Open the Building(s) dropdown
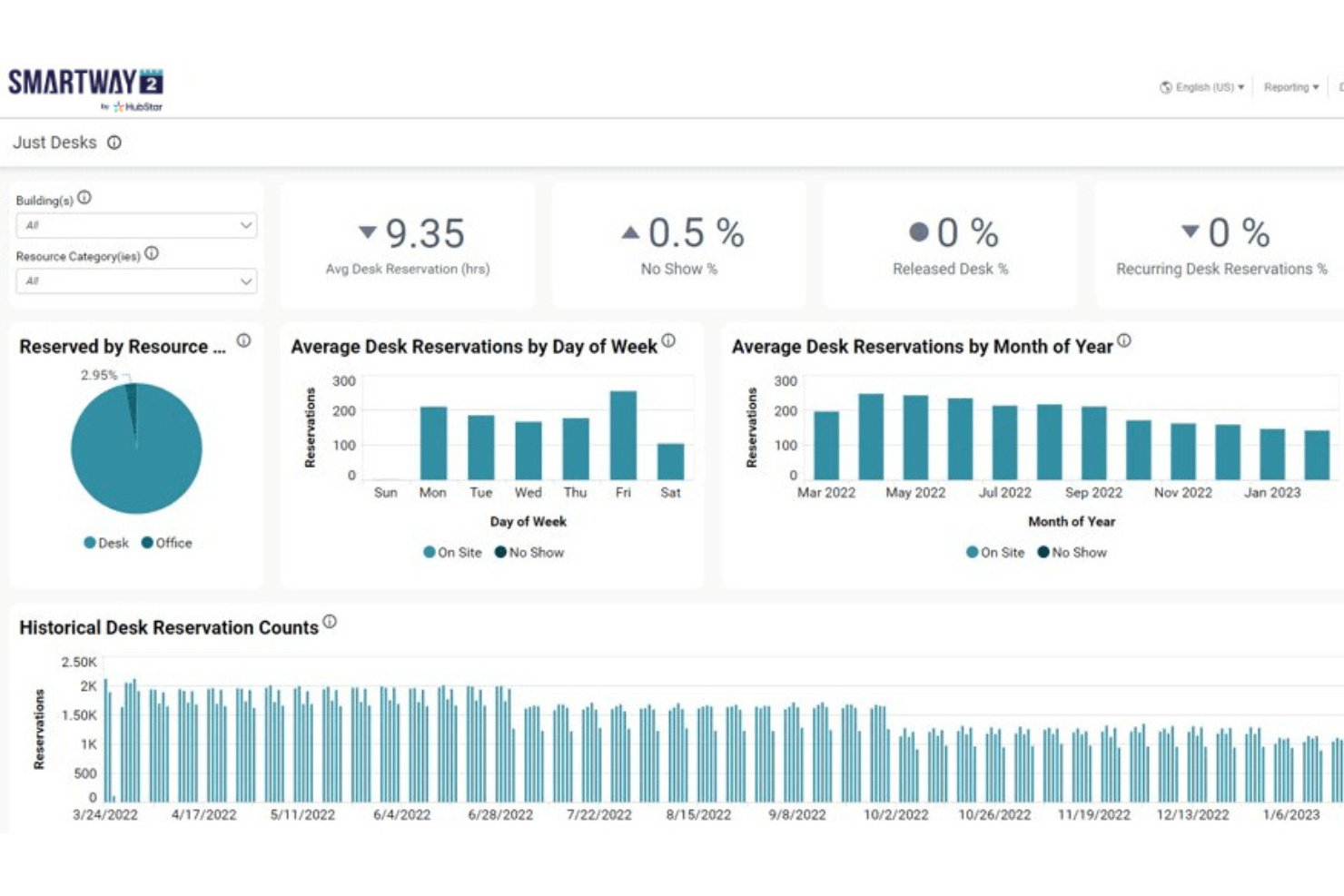Image resolution: width=1344 pixels, height=896 pixels. [136, 225]
